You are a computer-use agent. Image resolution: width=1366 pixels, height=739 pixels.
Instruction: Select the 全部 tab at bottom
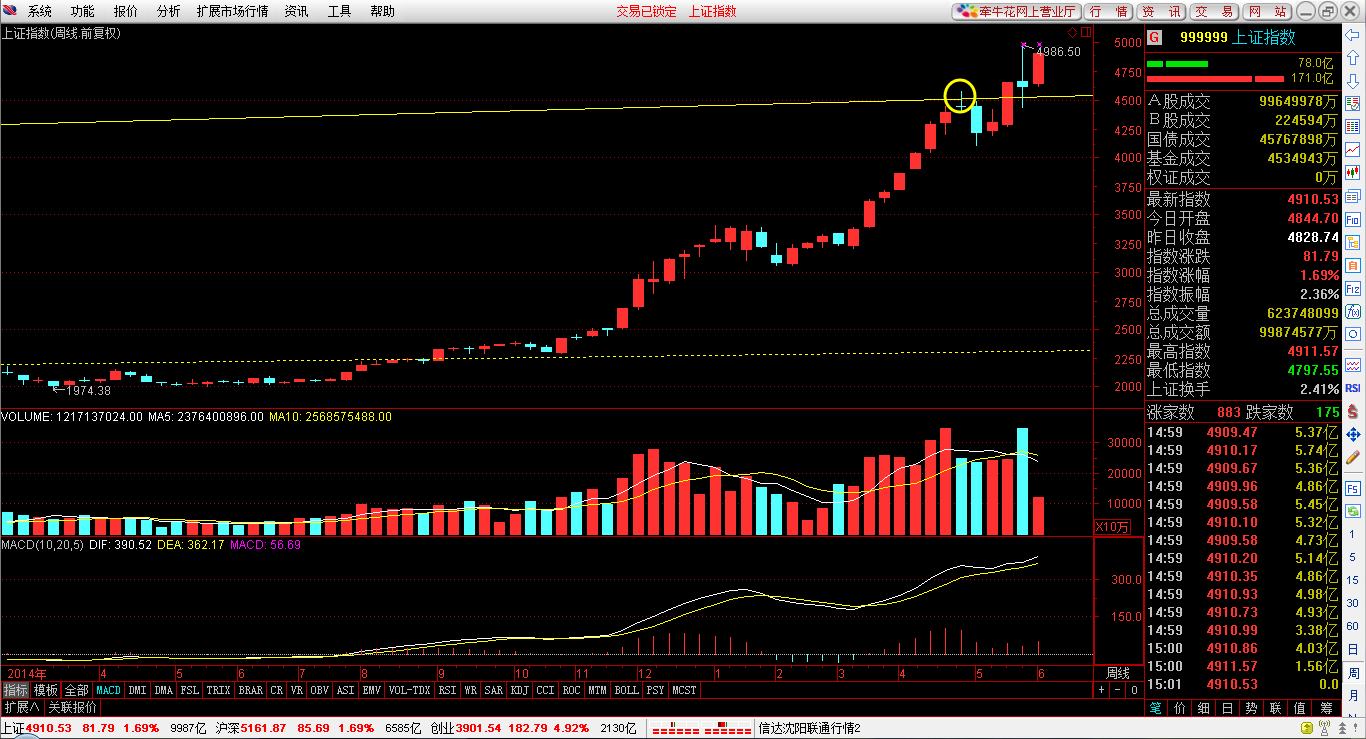pyautogui.click(x=77, y=690)
